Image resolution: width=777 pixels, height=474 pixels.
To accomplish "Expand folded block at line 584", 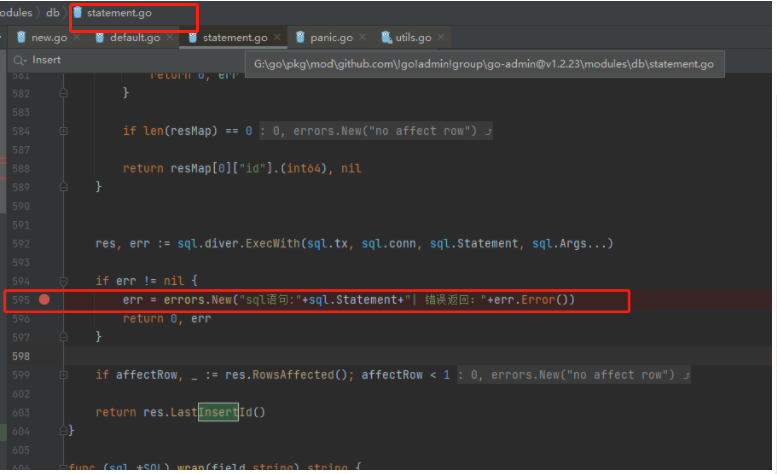I will coord(63,131).
